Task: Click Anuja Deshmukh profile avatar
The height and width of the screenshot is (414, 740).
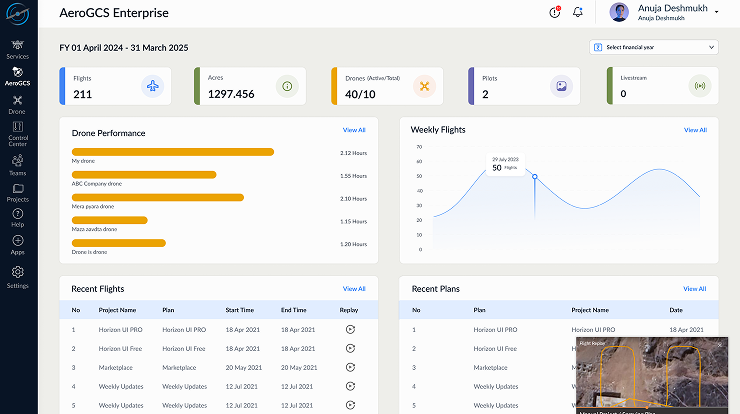Action: click(x=619, y=12)
